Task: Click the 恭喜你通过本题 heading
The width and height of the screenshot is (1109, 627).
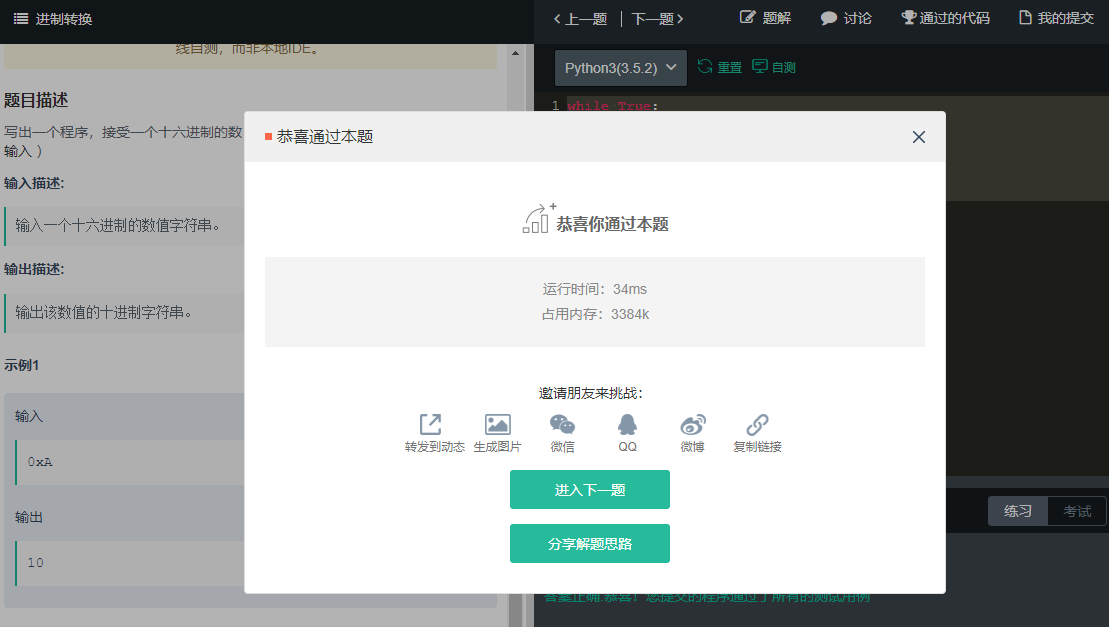Action: tap(612, 224)
